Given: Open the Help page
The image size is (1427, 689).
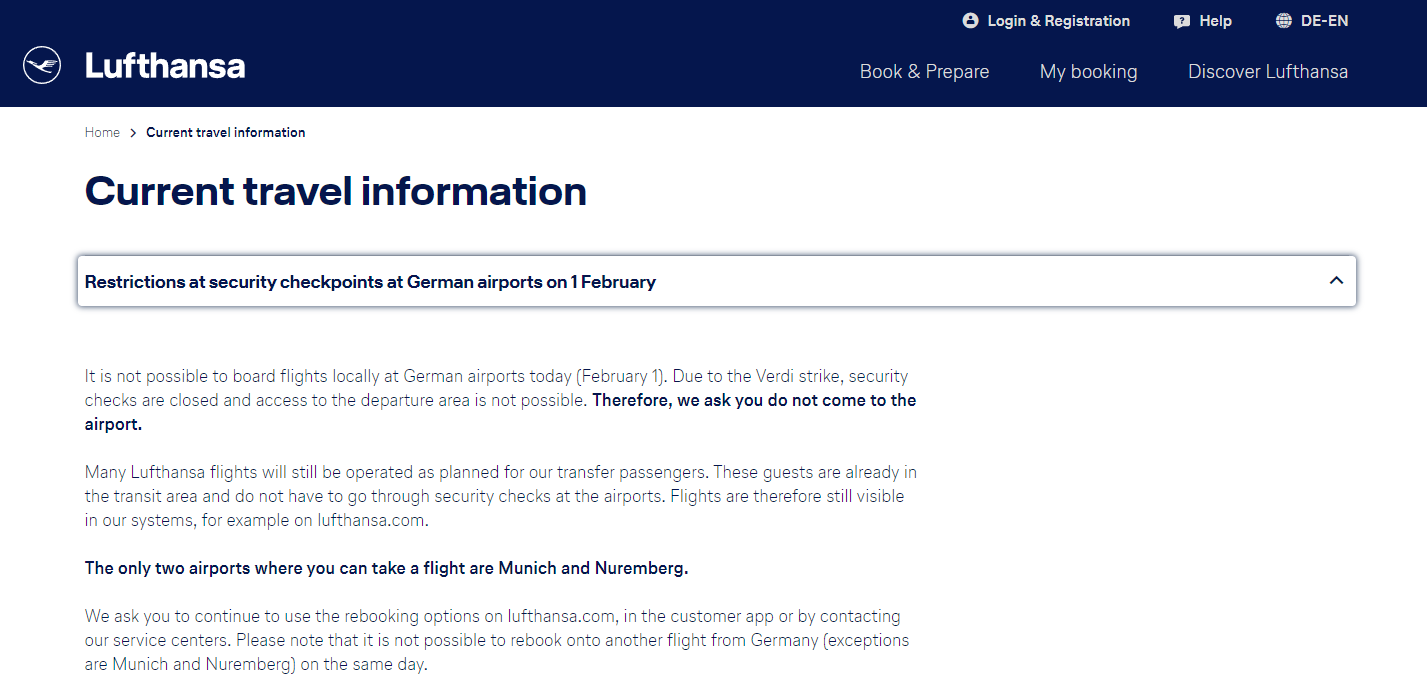Looking at the screenshot, I should (x=1203, y=21).
